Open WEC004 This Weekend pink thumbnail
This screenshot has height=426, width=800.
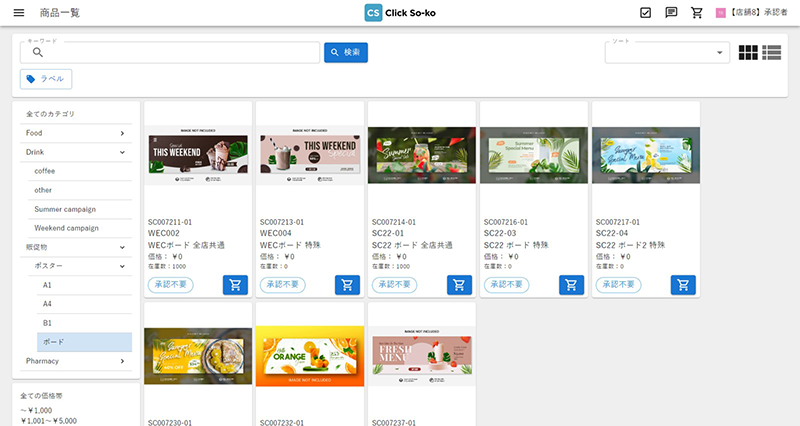[310, 155]
